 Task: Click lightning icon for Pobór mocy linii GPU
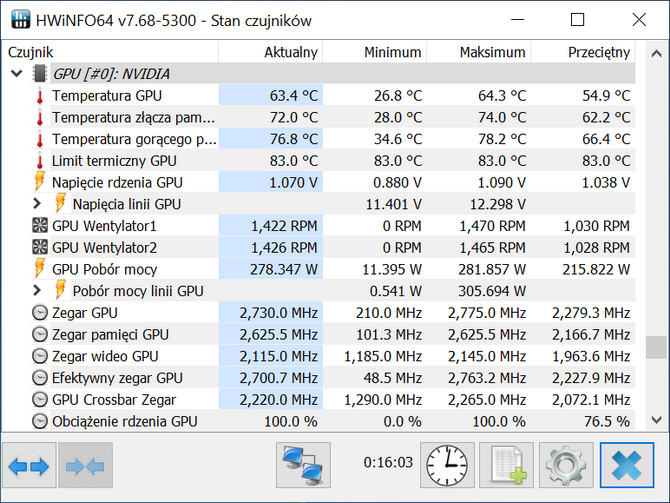pos(61,290)
